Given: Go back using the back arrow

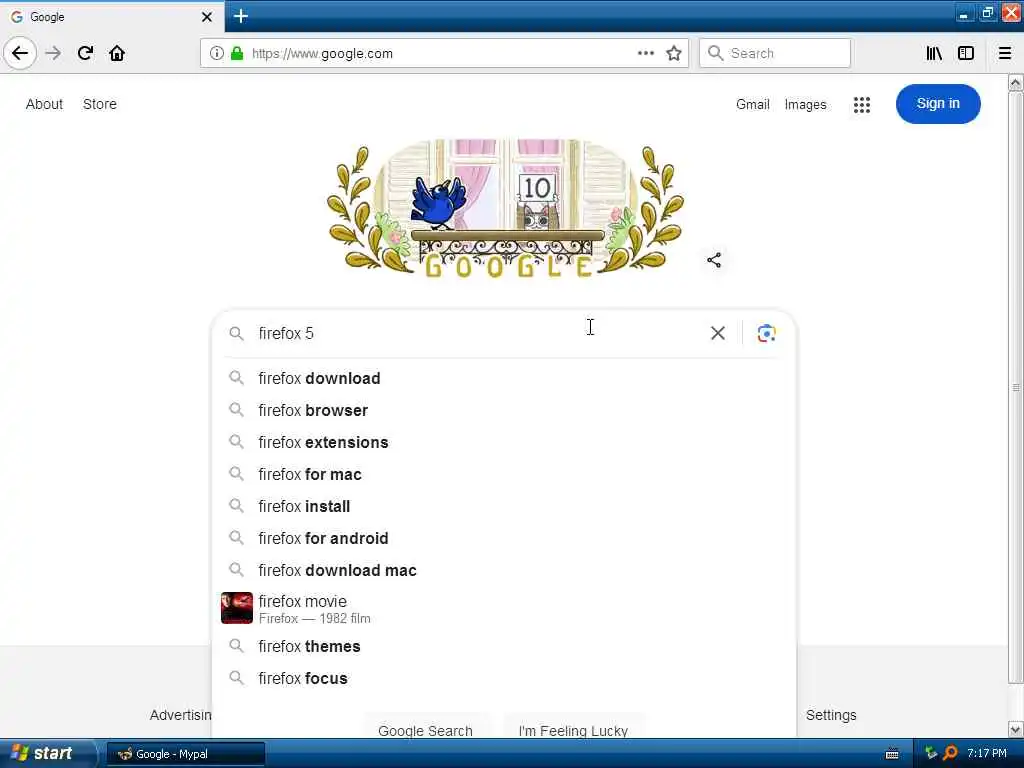Looking at the screenshot, I should (20, 53).
